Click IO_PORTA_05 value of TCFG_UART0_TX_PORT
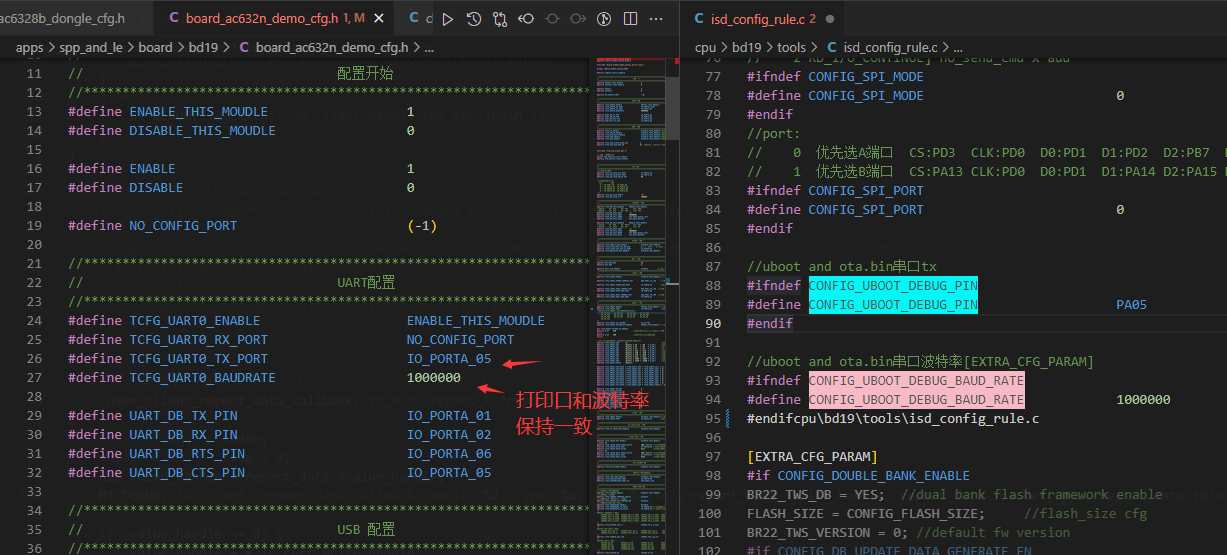 tap(449, 358)
